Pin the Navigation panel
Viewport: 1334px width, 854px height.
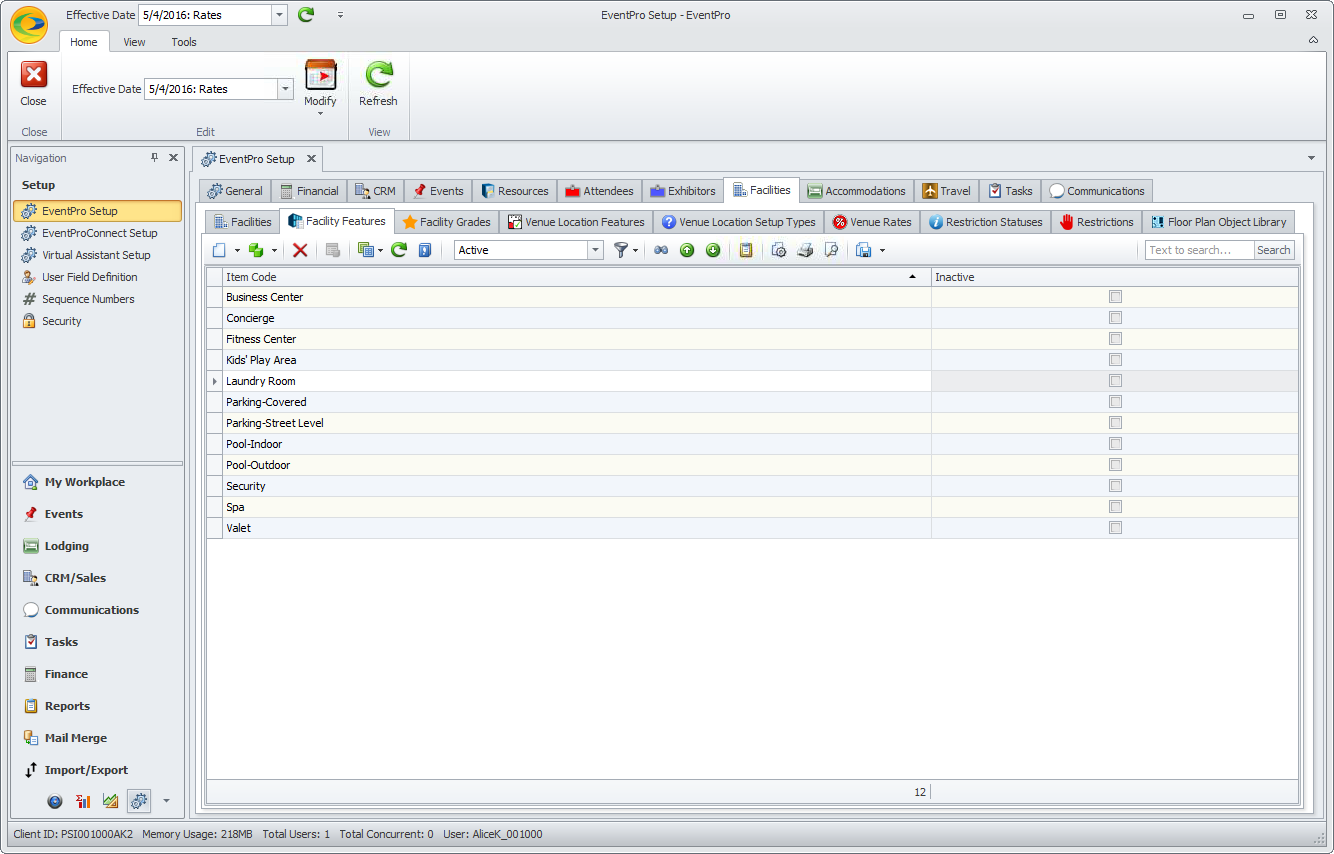tap(154, 158)
